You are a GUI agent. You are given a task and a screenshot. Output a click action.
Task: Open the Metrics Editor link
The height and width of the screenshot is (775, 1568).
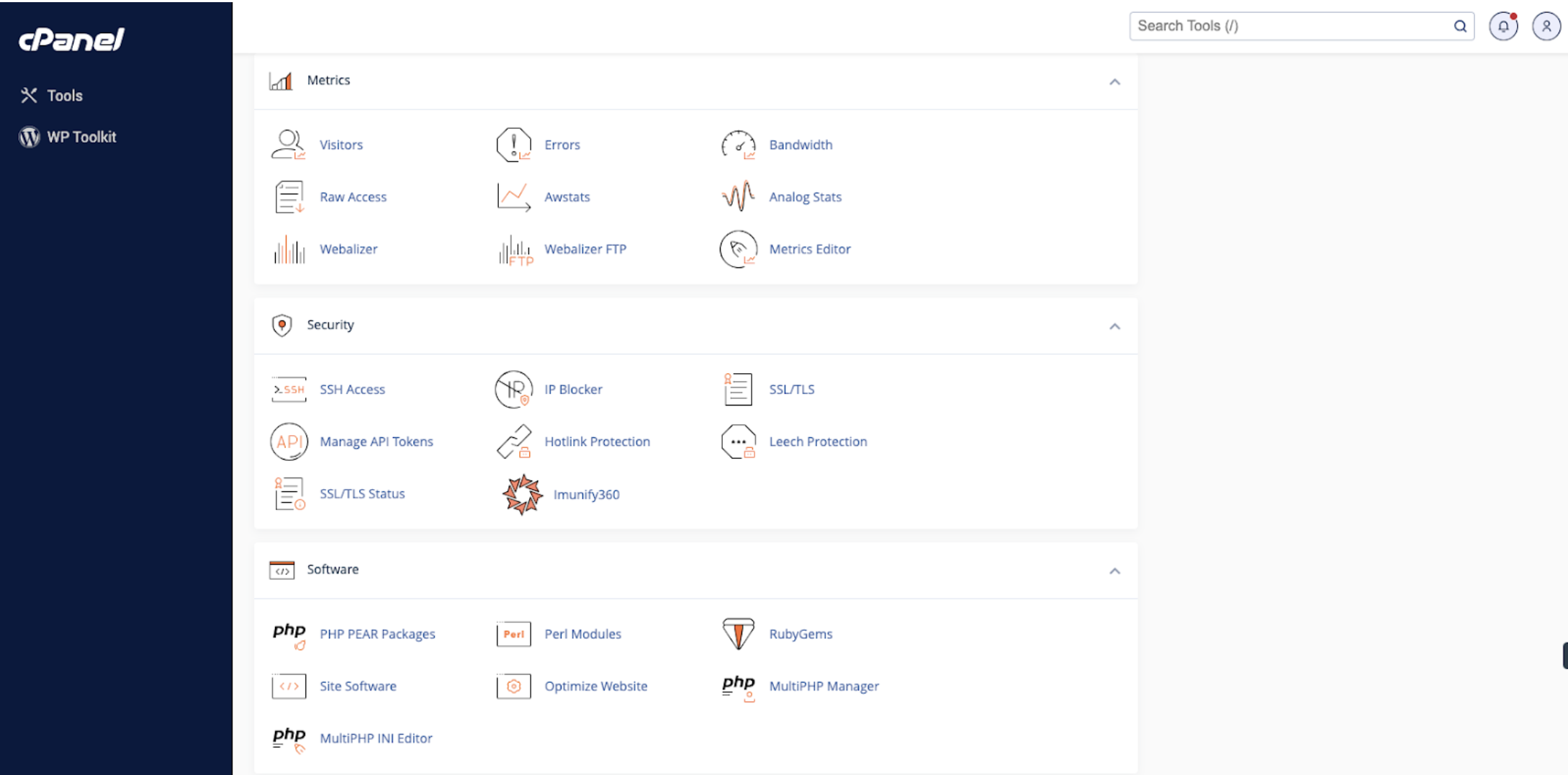click(x=810, y=249)
